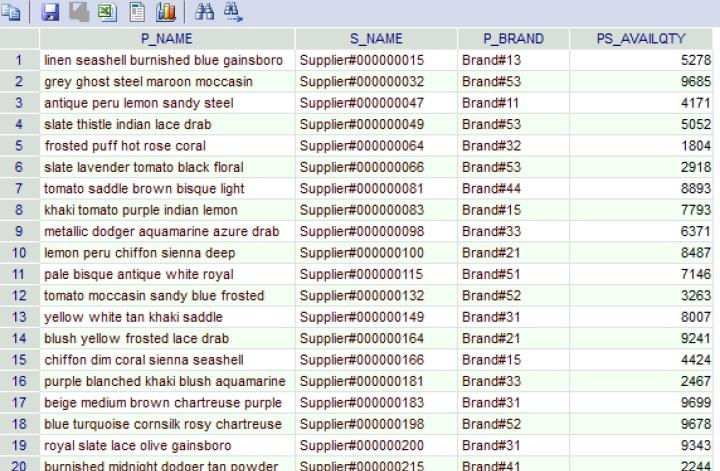
Task: Select Brand#11 cell in row 3
Action: (x=513, y=103)
